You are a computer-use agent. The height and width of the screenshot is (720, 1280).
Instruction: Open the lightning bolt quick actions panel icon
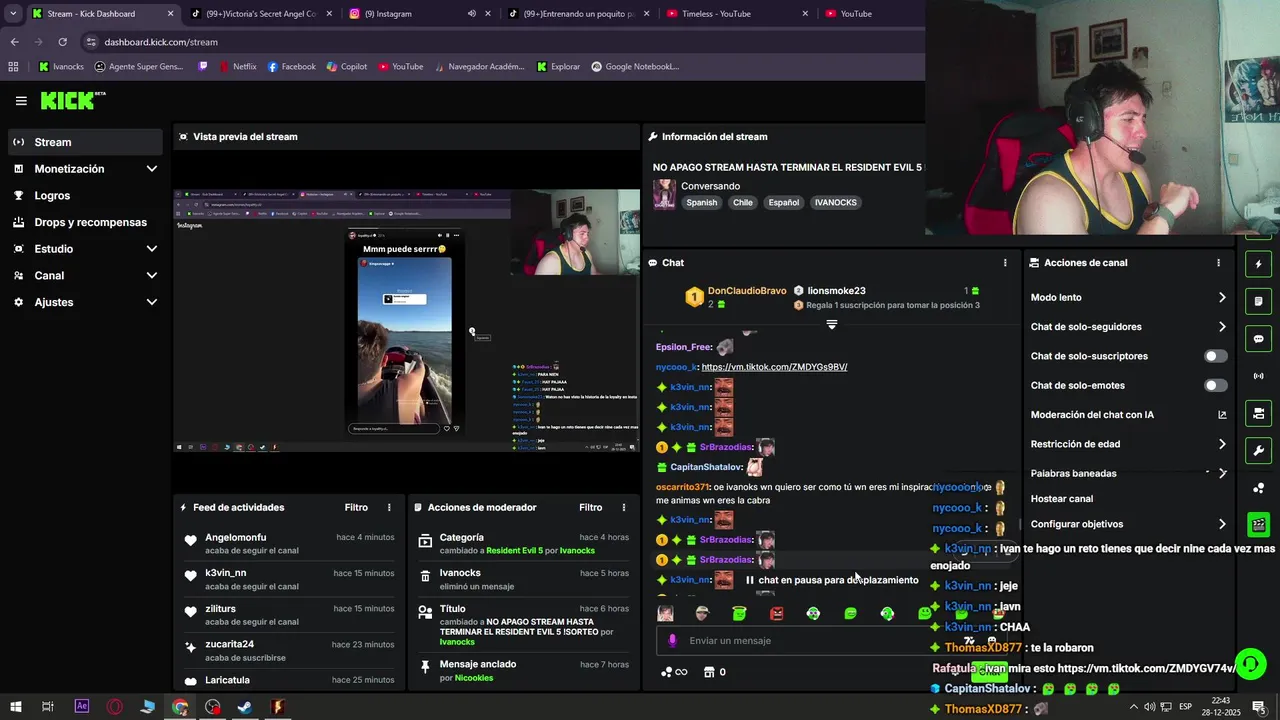tap(1258, 264)
